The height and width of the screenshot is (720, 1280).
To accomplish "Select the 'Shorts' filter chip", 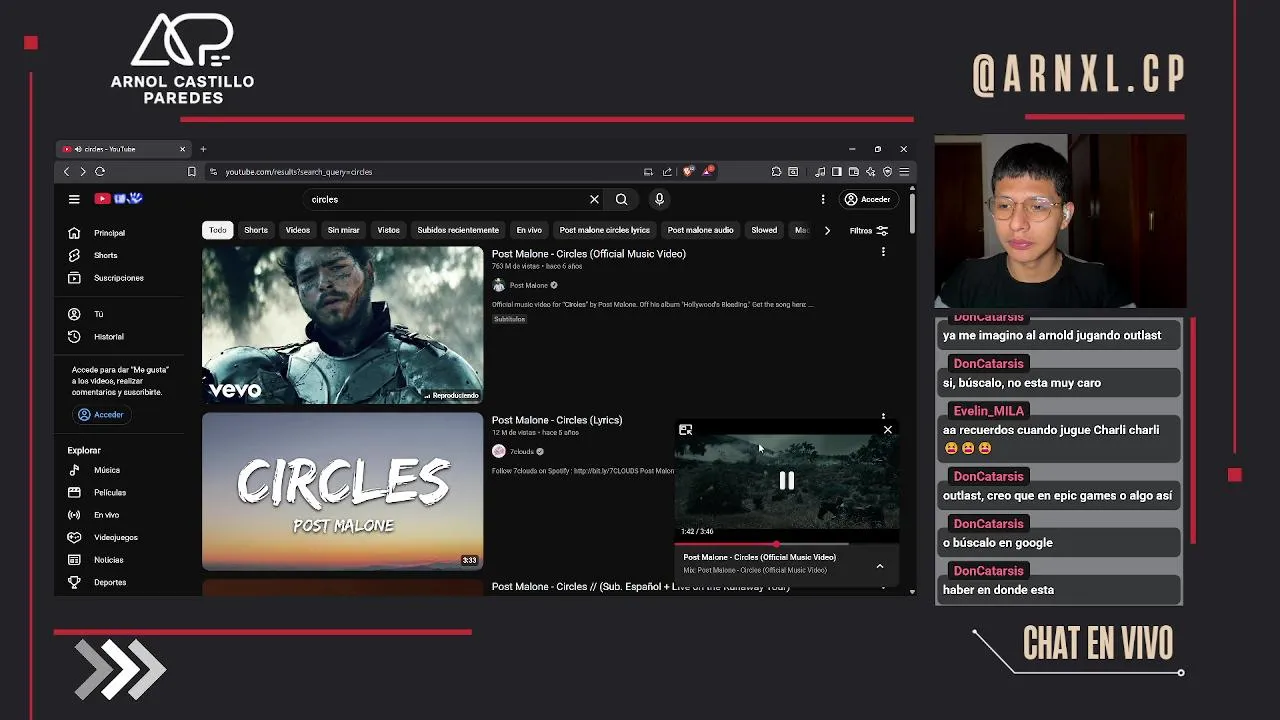I will pos(256,230).
